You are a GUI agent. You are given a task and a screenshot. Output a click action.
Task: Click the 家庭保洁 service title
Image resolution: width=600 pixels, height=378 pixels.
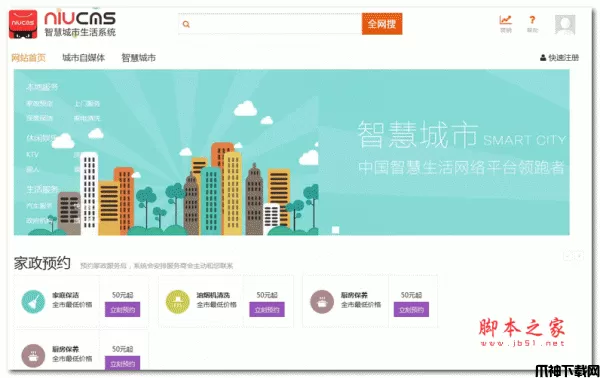65,295
